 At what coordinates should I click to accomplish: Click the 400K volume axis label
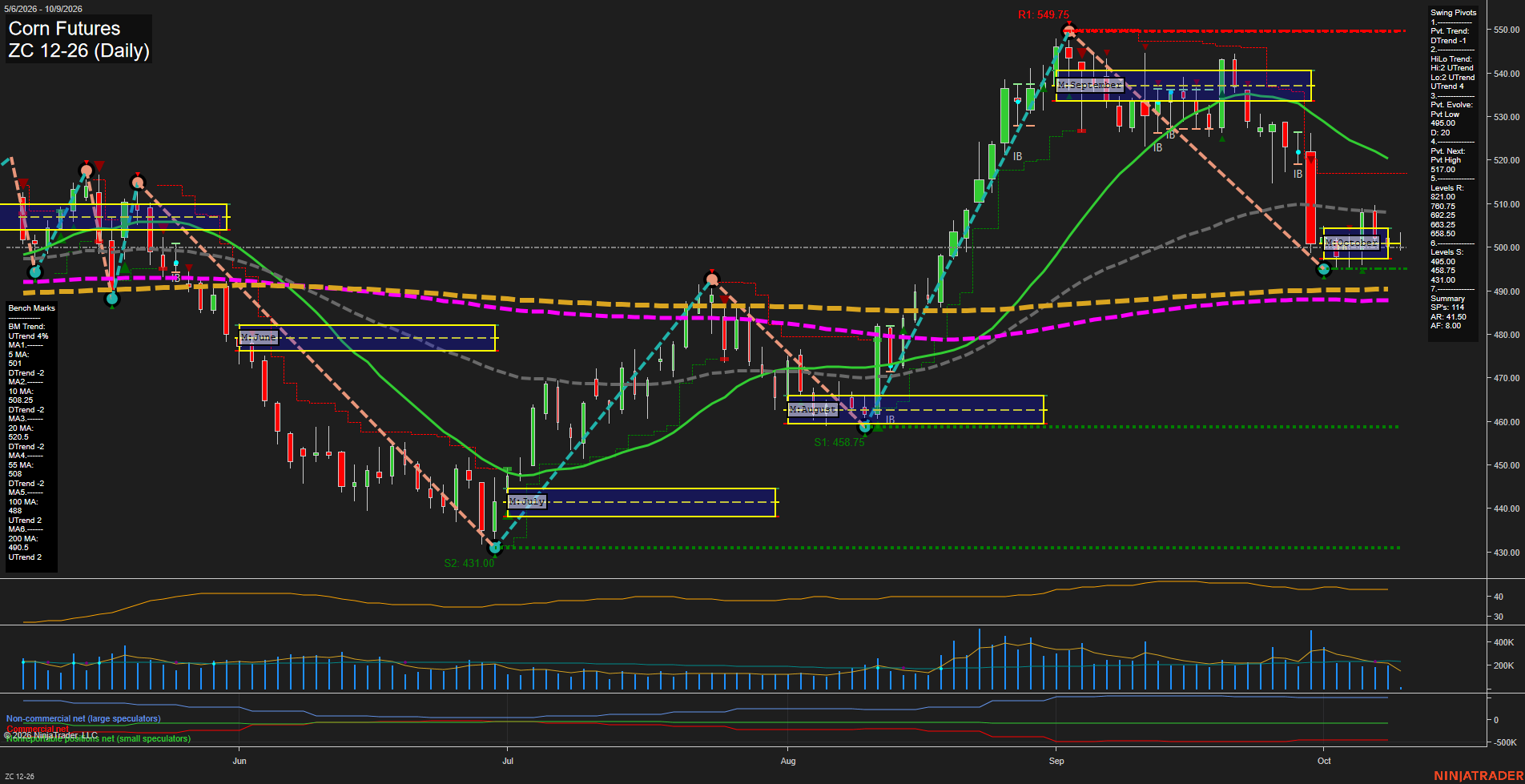pos(1504,642)
